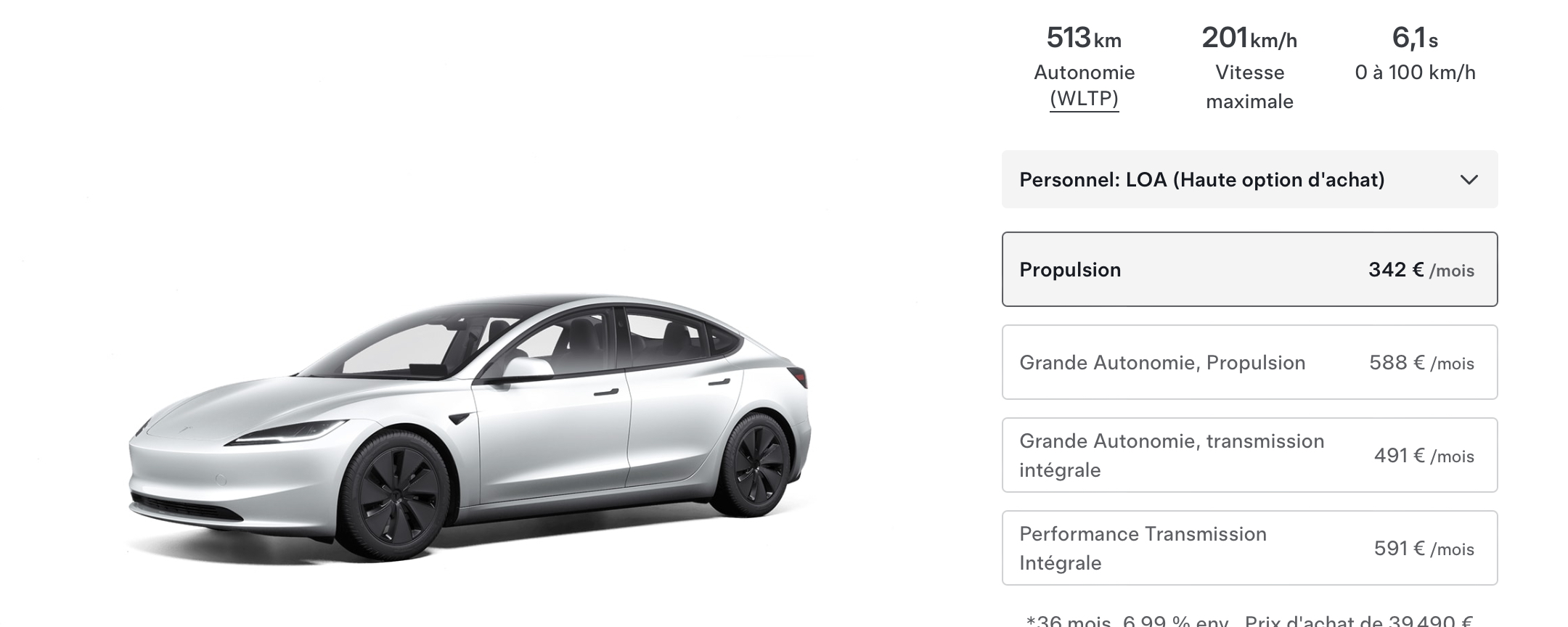The image size is (1568, 627).
Task: Open the Personnel: LOA financing dropdown
Action: (x=1249, y=179)
